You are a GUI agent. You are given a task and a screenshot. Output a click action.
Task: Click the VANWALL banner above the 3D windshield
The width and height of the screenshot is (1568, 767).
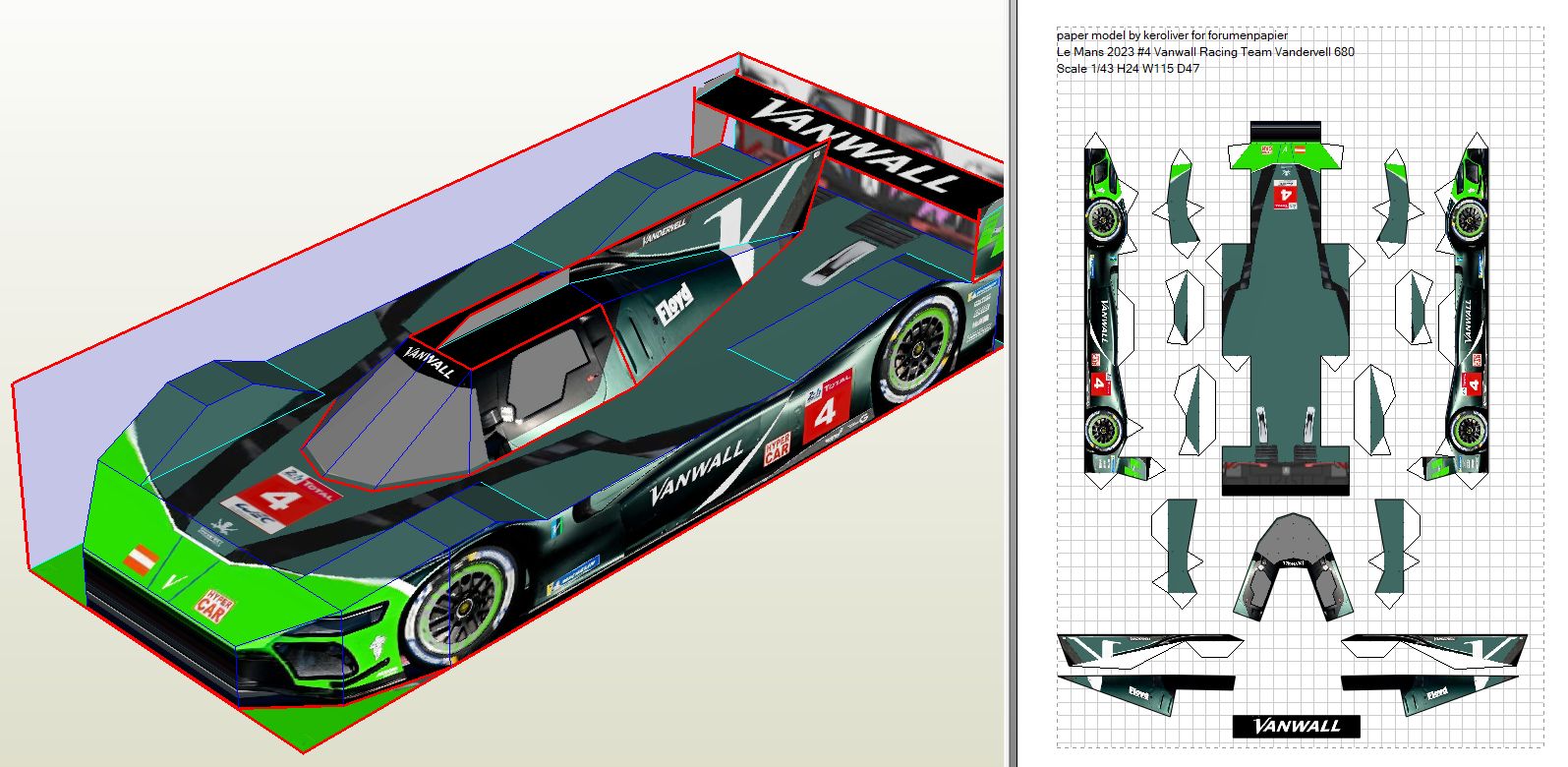coord(430,361)
